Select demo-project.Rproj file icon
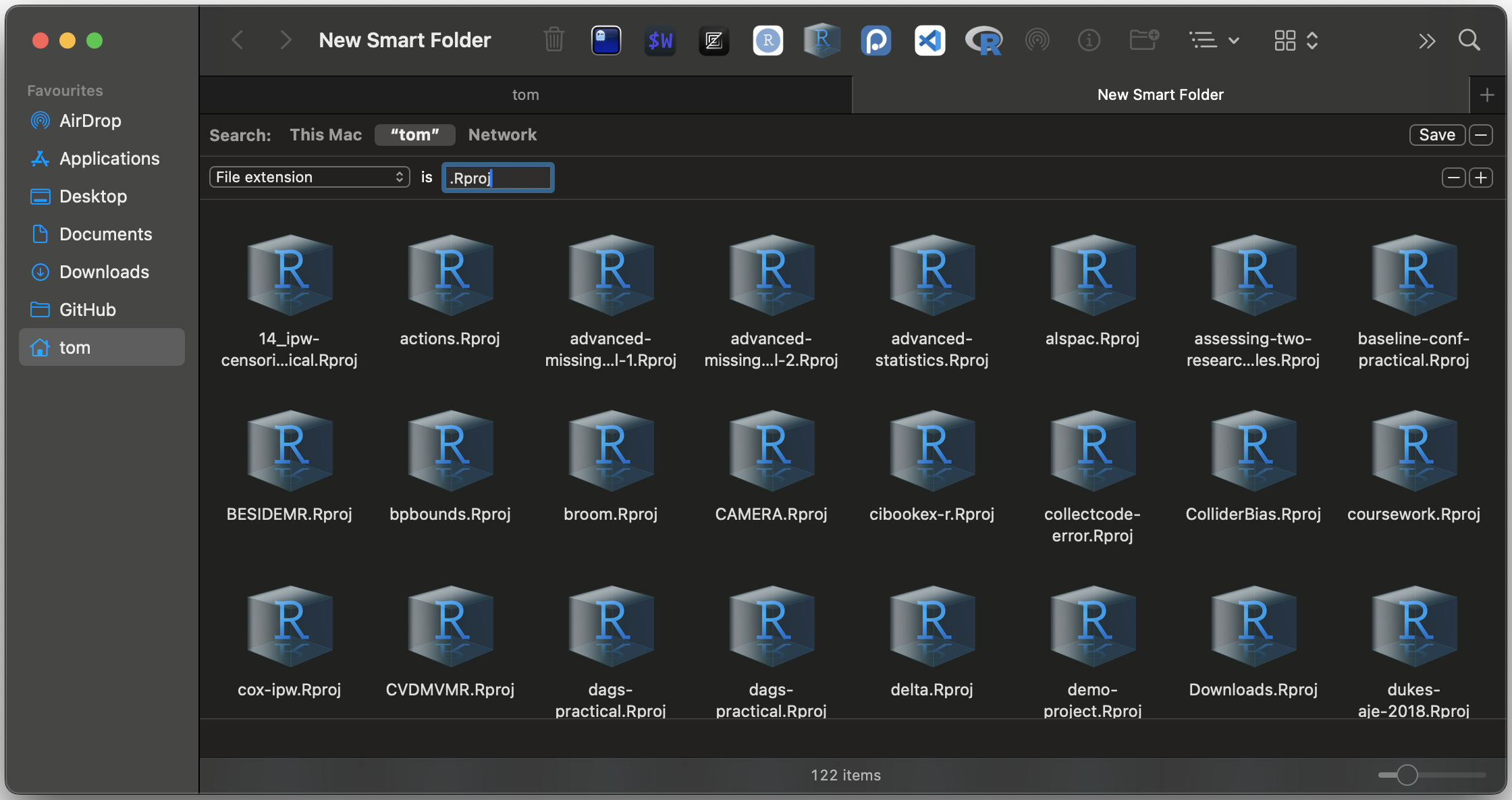The height and width of the screenshot is (800, 1512). point(1093,626)
